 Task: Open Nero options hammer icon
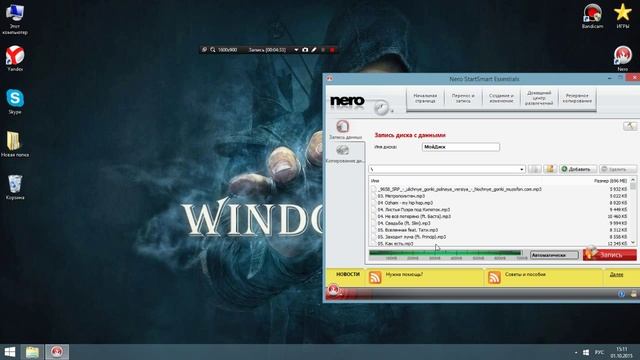(x=630, y=126)
